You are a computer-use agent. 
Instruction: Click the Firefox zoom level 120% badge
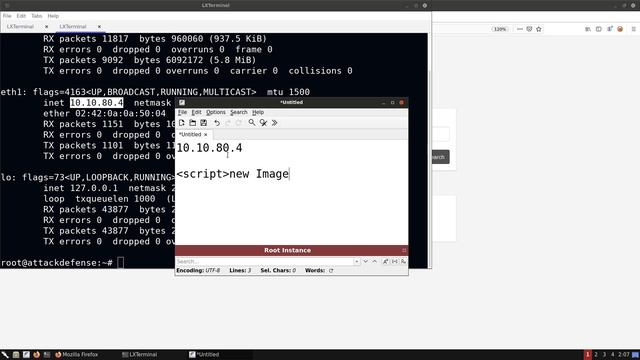(500, 29)
